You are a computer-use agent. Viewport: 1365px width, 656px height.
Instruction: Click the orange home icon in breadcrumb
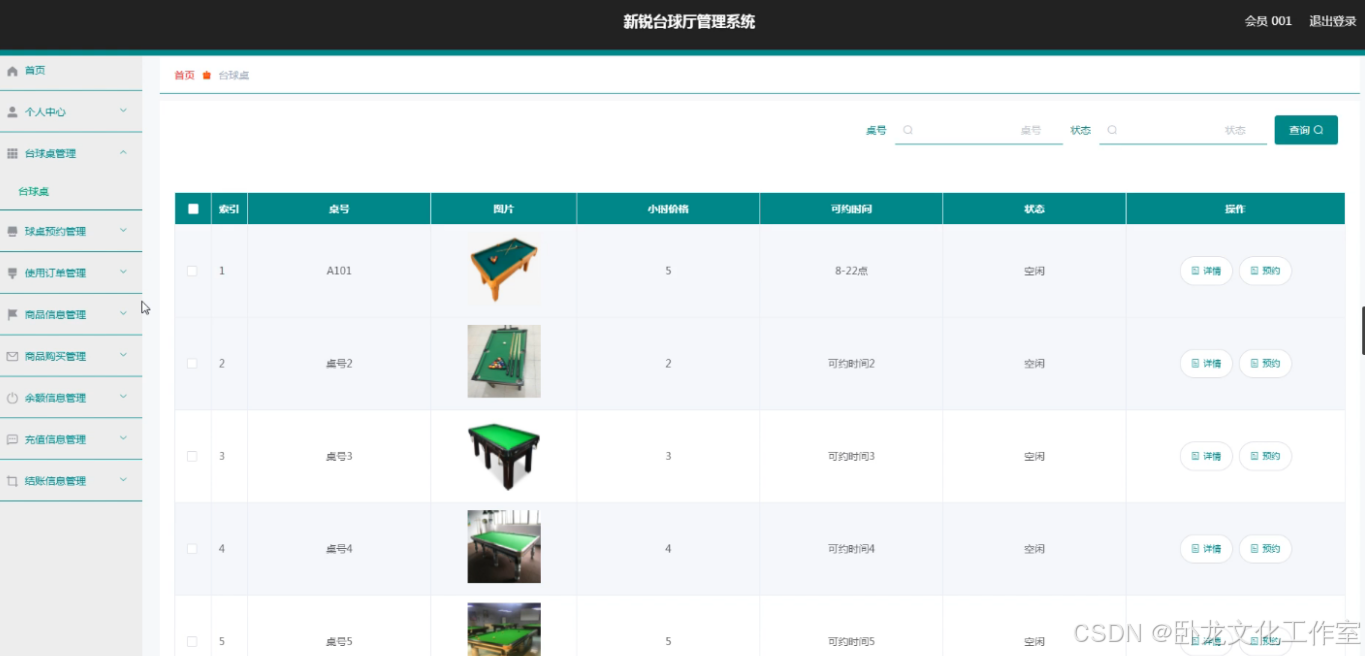coord(207,75)
